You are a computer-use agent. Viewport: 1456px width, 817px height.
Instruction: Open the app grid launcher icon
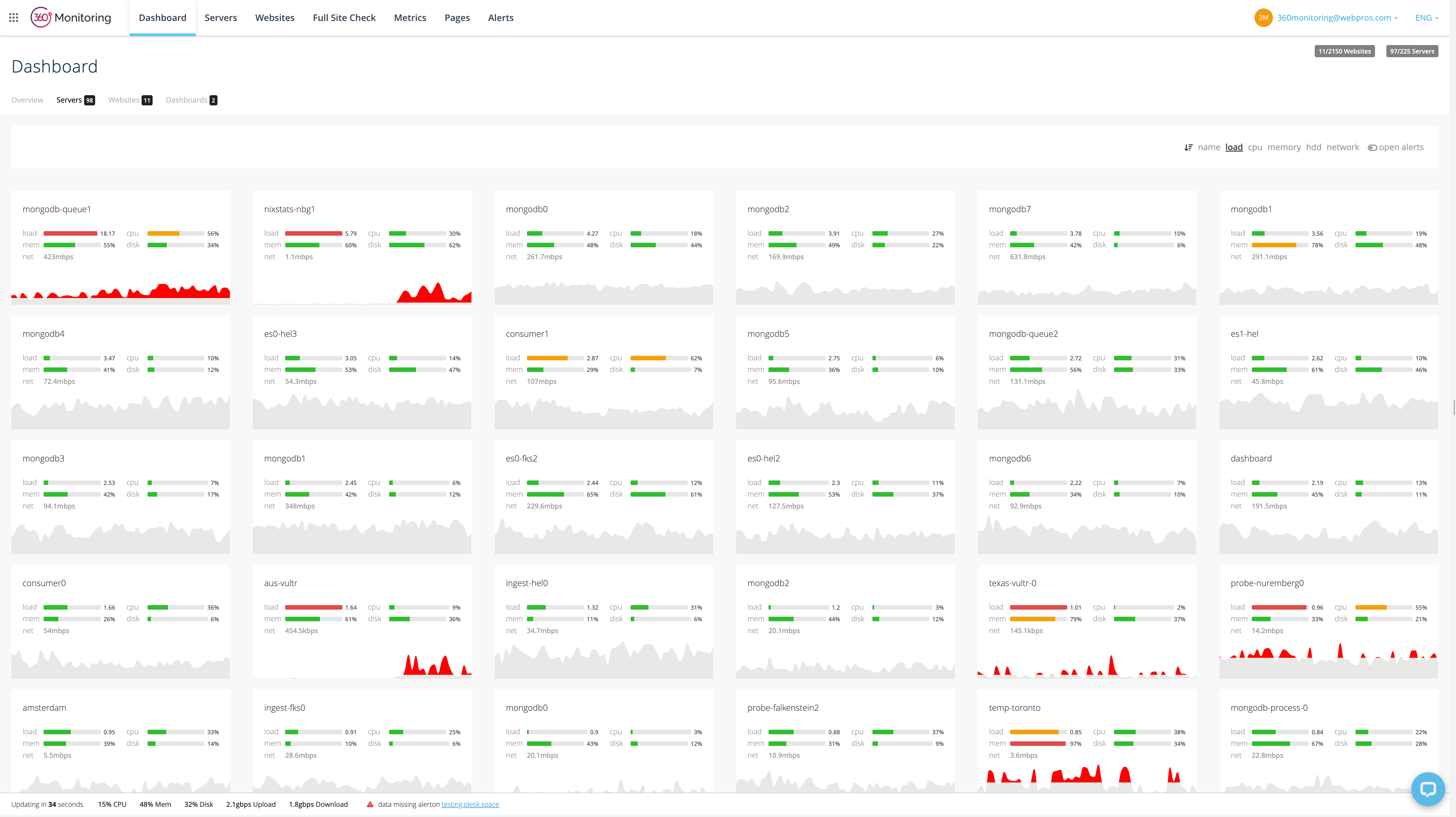click(x=14, y=18)
